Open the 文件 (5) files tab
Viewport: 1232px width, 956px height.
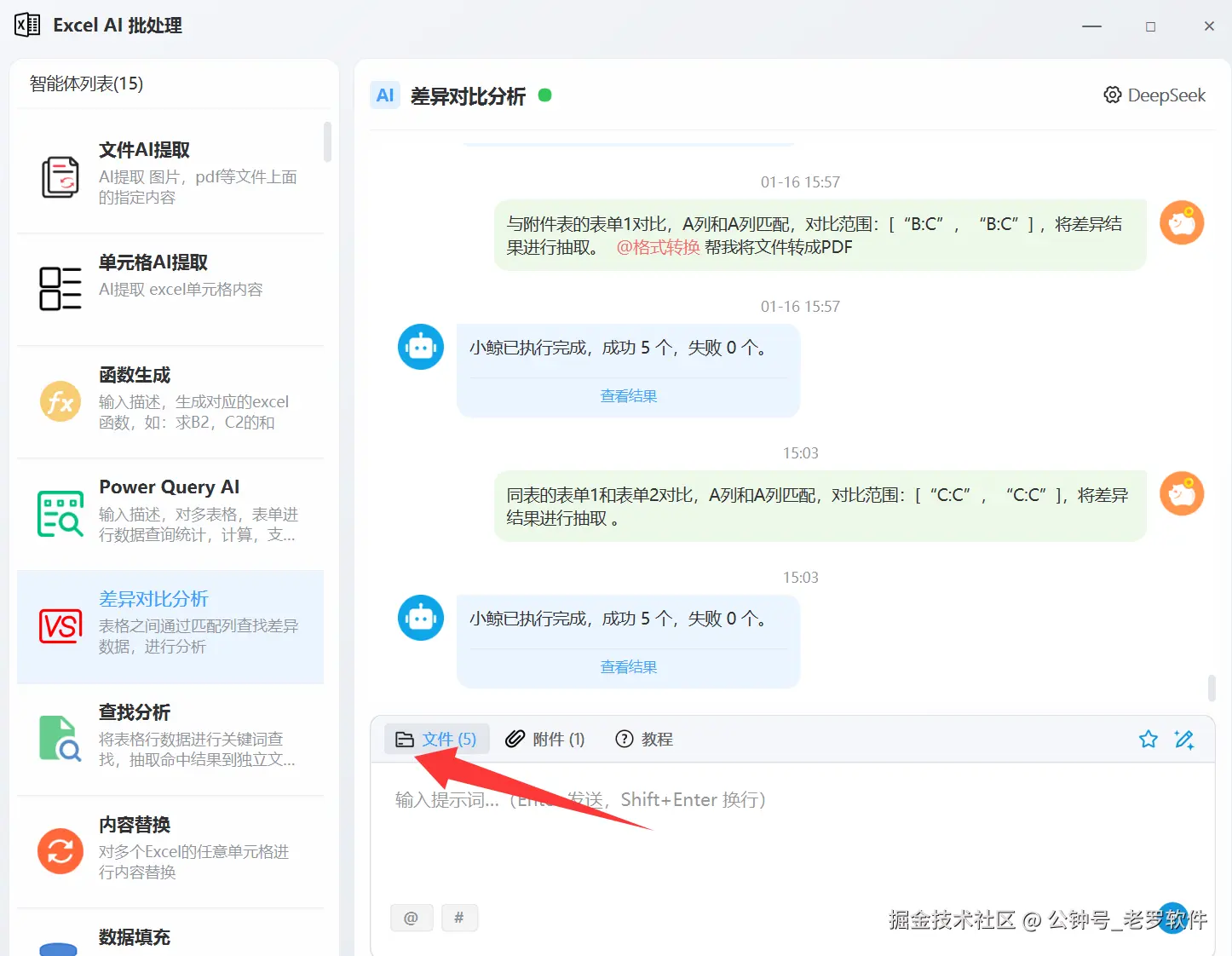[436, 739]
